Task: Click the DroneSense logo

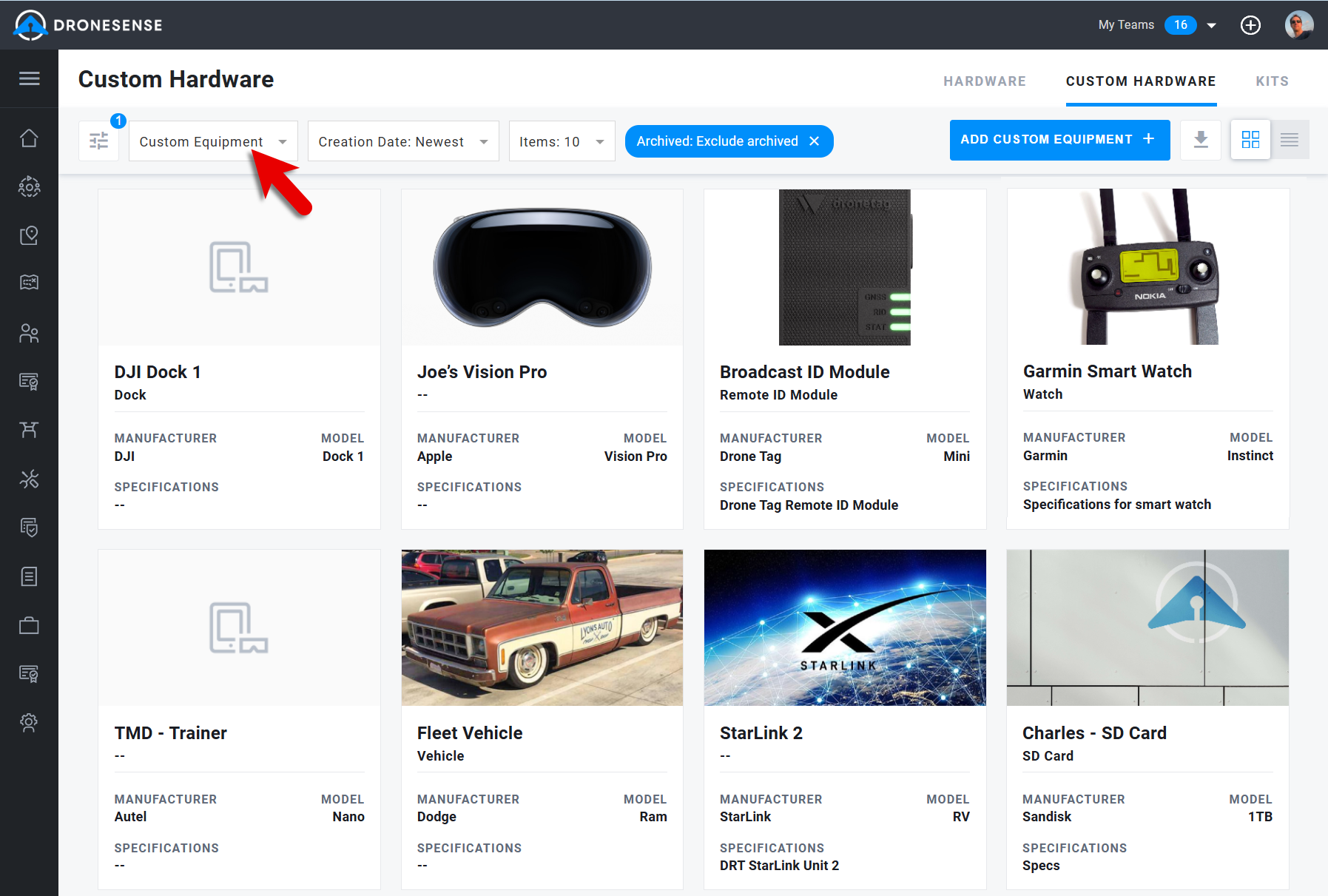Action: click(88, 25)
